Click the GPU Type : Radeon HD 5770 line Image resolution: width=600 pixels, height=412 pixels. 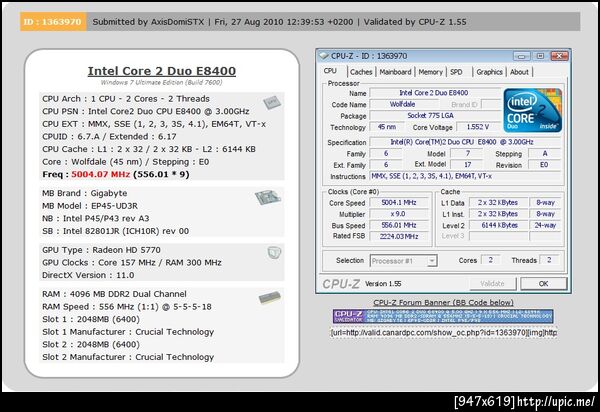(x=101, y=250)
